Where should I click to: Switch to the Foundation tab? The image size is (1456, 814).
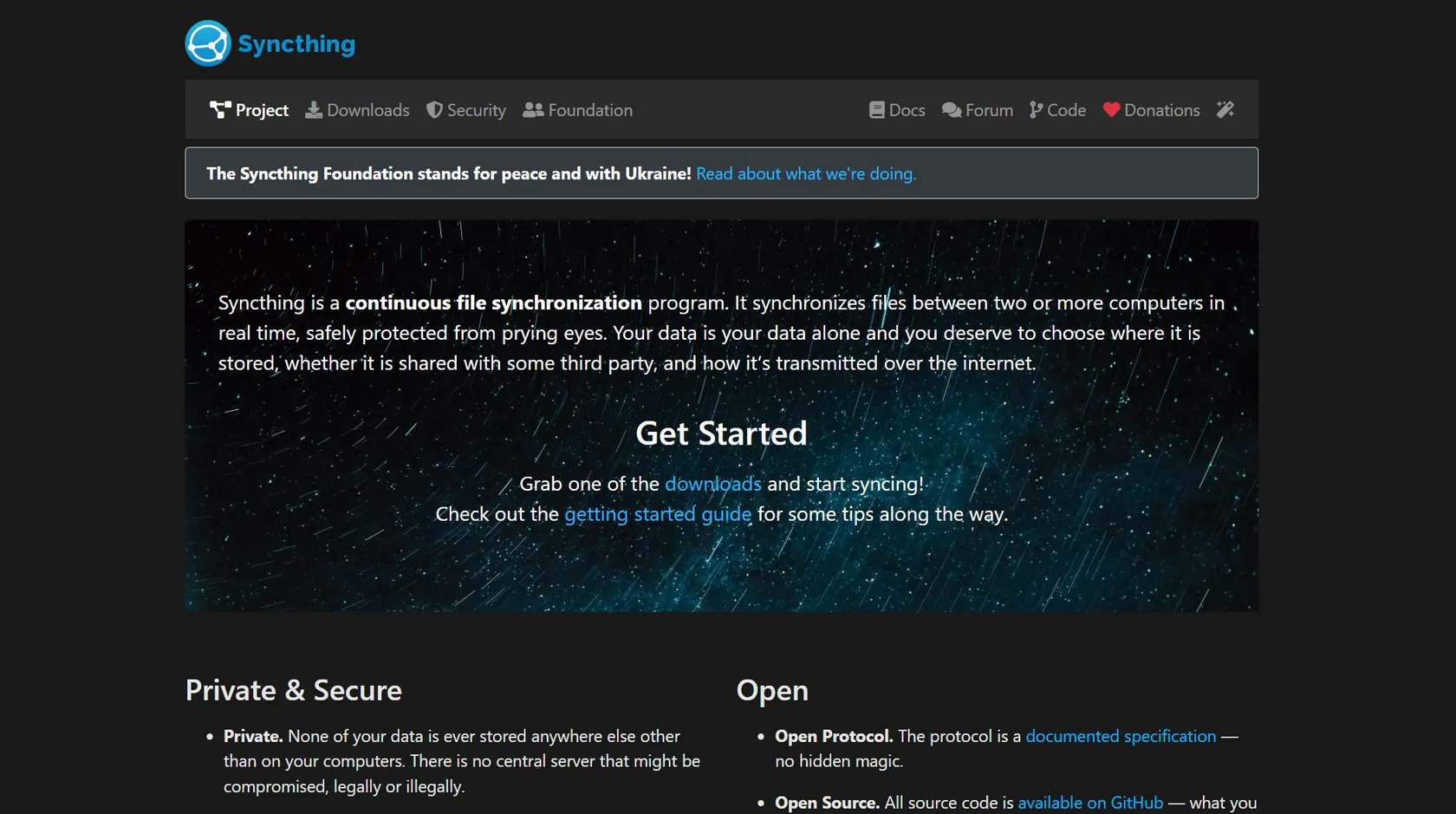[x=590, y=110]
